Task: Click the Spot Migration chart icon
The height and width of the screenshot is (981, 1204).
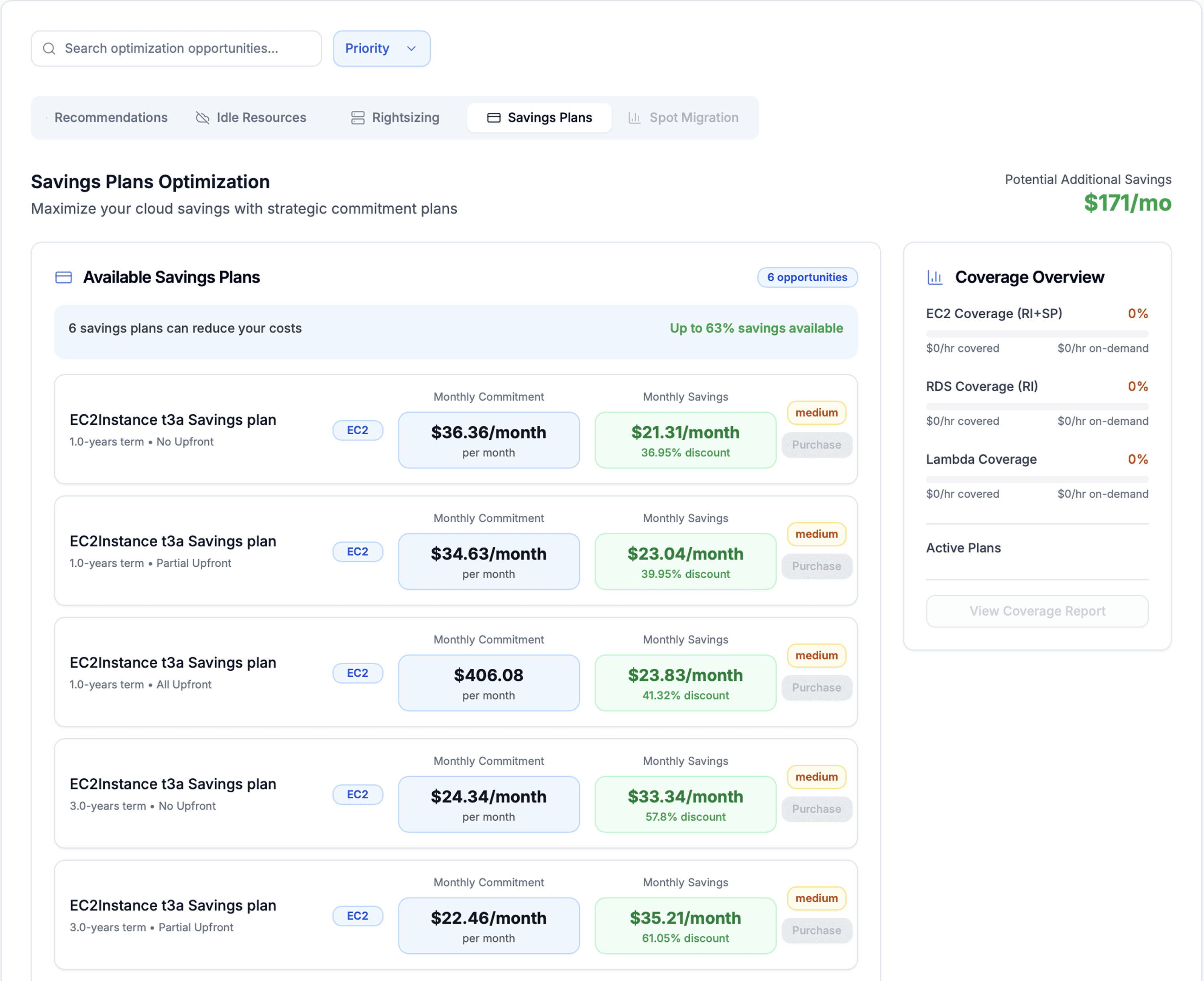Action: pos(635,118)
